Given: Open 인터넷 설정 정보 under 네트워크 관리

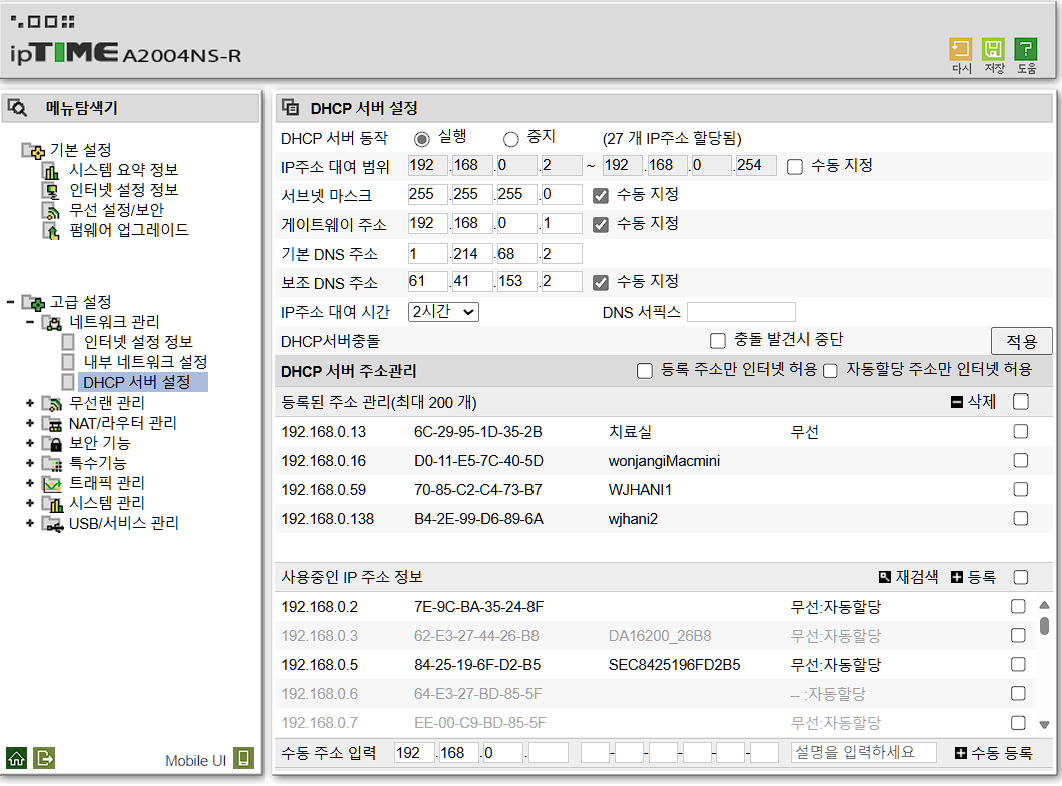Looking at the screenshot, I should click(138, 342).
